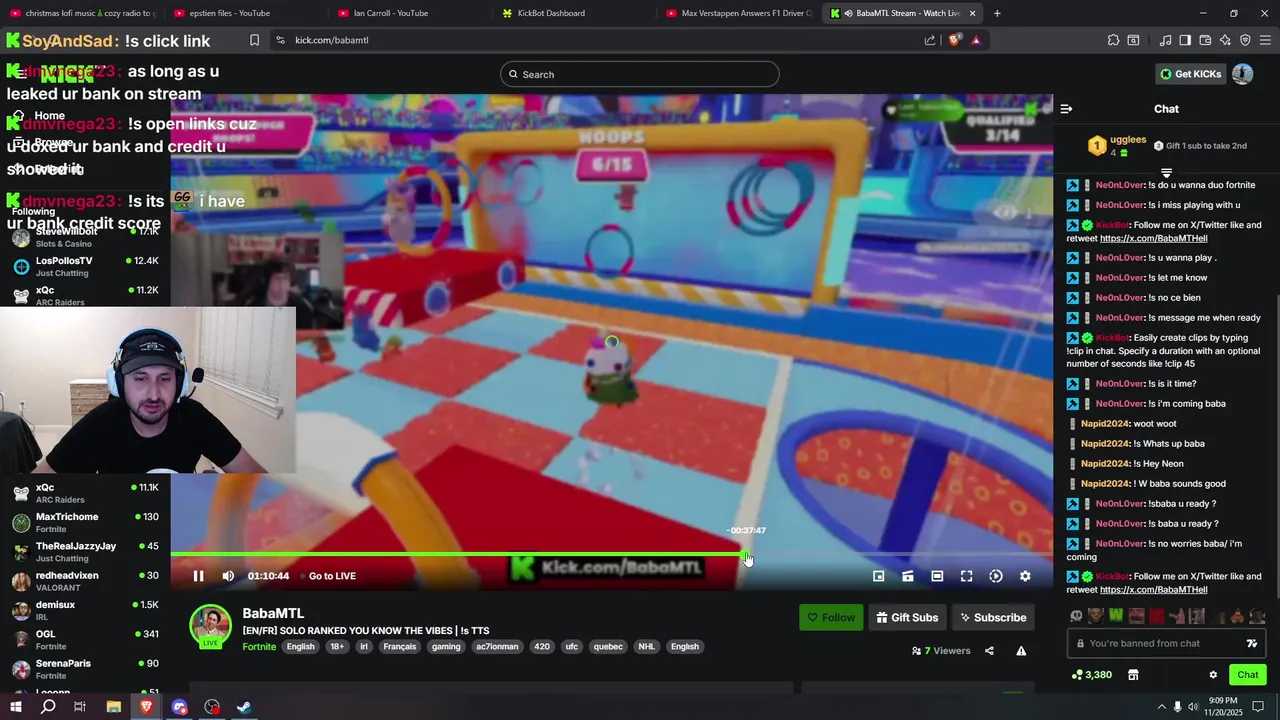Report the stream with warning icon
Image resolution: width=1280 pixels, height=720 pixels.
[x=1021, y=651]
